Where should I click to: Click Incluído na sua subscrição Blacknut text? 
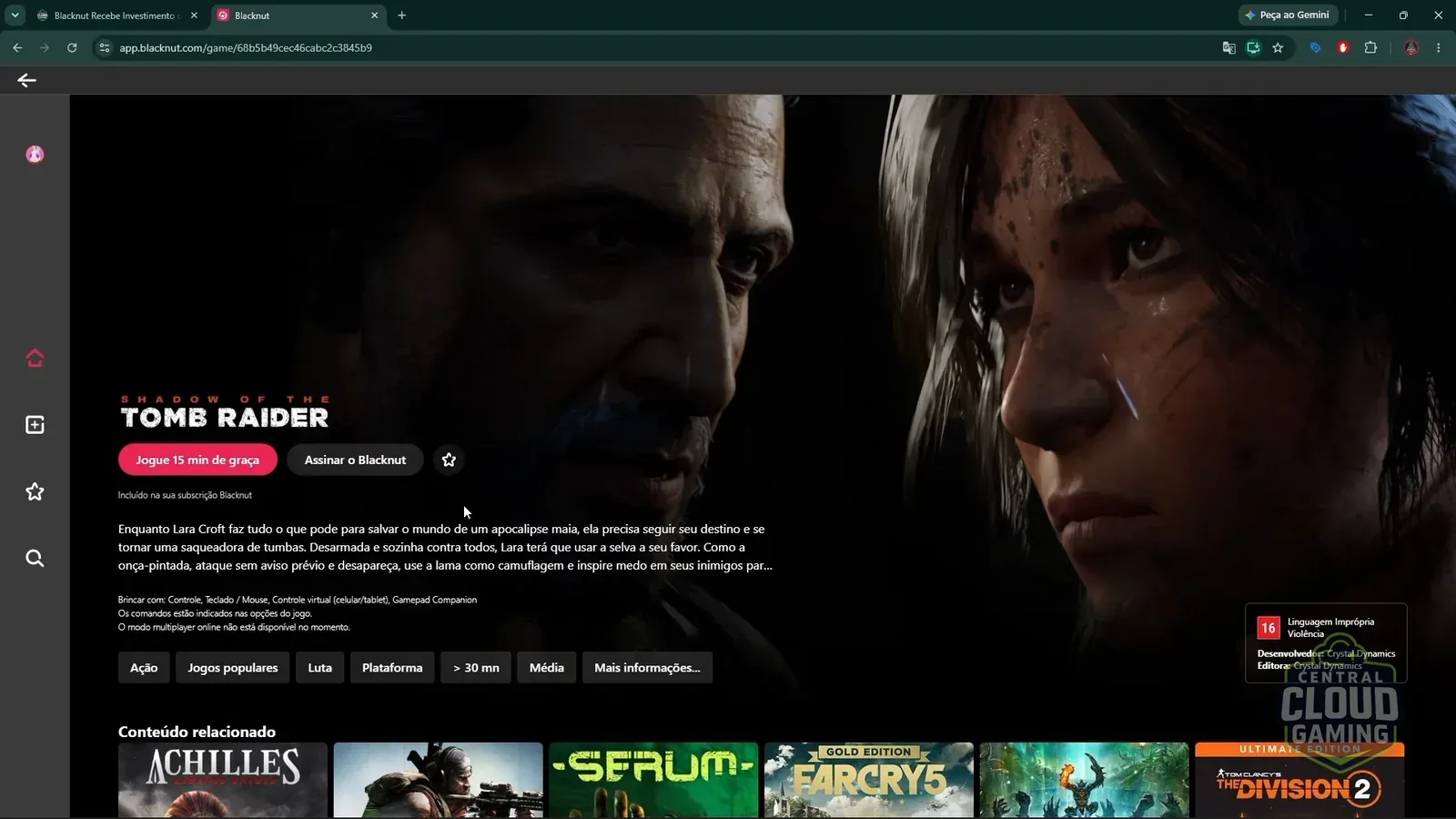click(185, 495)
